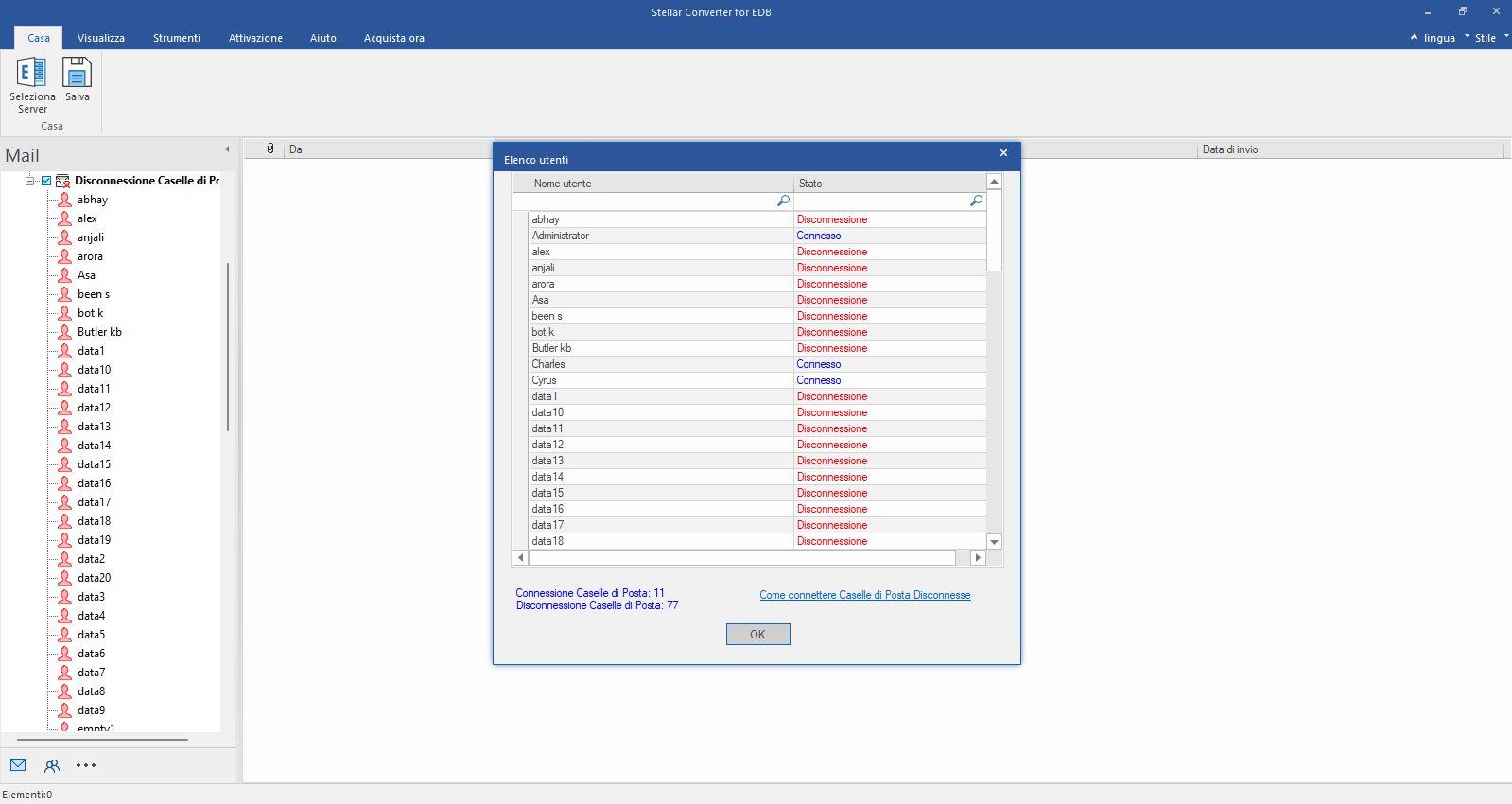Select Asa mailbox icon in tree
Viewport: 1512px width, 804px height.
tap(64, 275)
